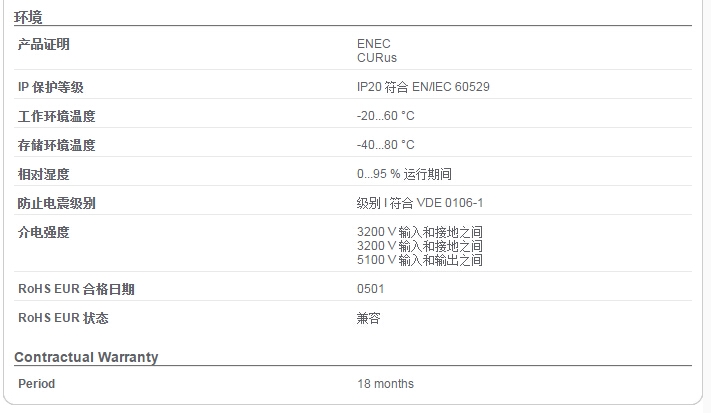711x413 pixels.
Task: Select the 介电强度 label
Action: coord(44,232)
